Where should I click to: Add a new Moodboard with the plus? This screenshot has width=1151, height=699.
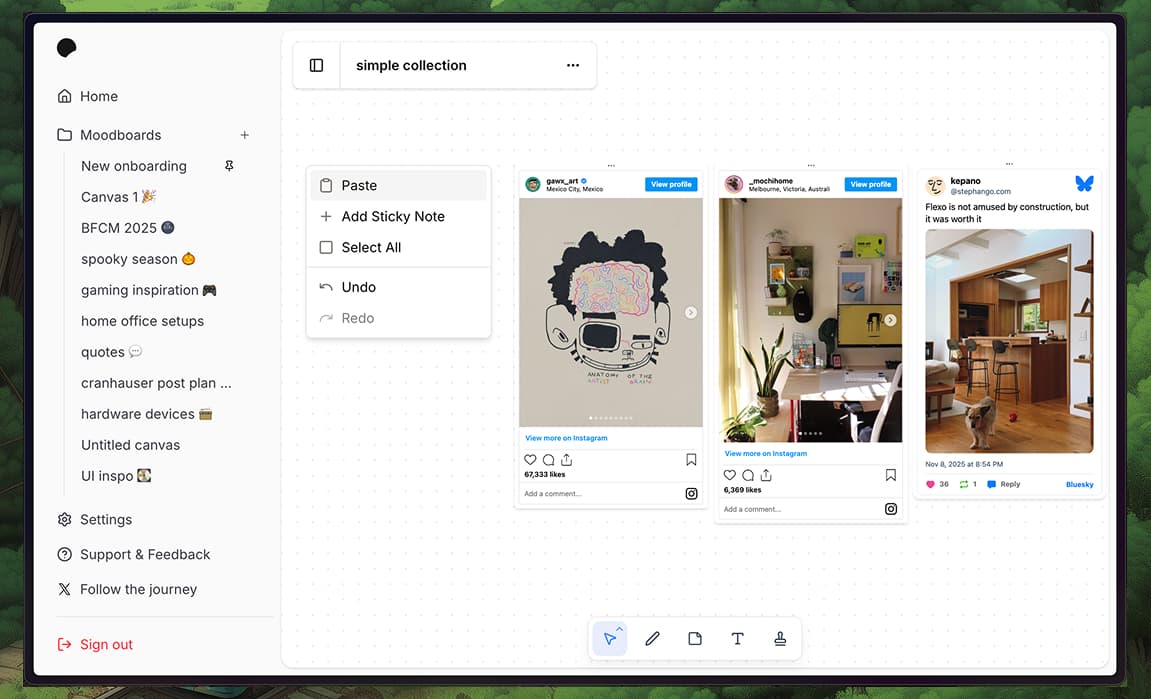tap(245, 134)
